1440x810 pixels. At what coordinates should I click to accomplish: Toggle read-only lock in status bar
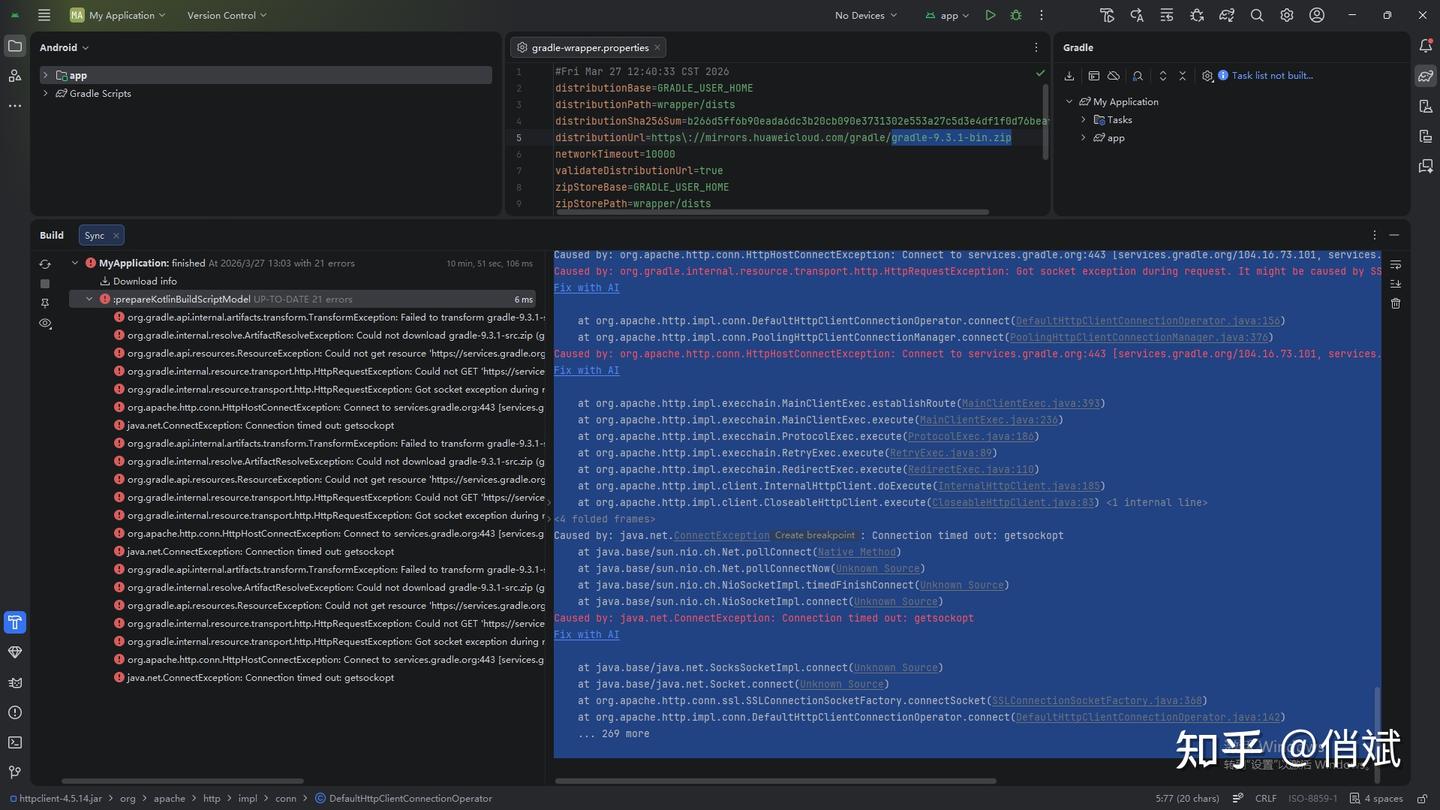coord(1422,799)
